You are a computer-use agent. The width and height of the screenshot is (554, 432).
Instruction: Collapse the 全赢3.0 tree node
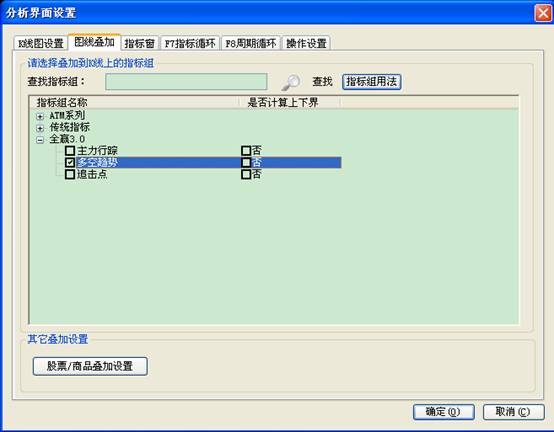click(40, 140)
